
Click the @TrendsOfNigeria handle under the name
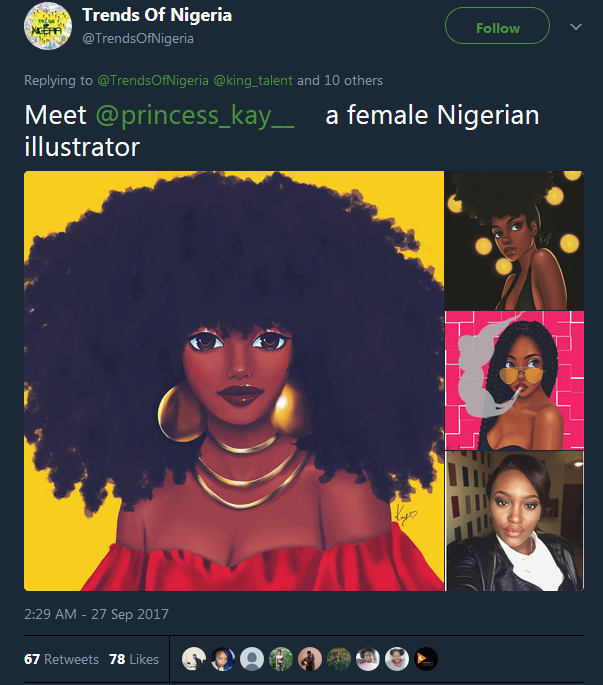[138, 38]
